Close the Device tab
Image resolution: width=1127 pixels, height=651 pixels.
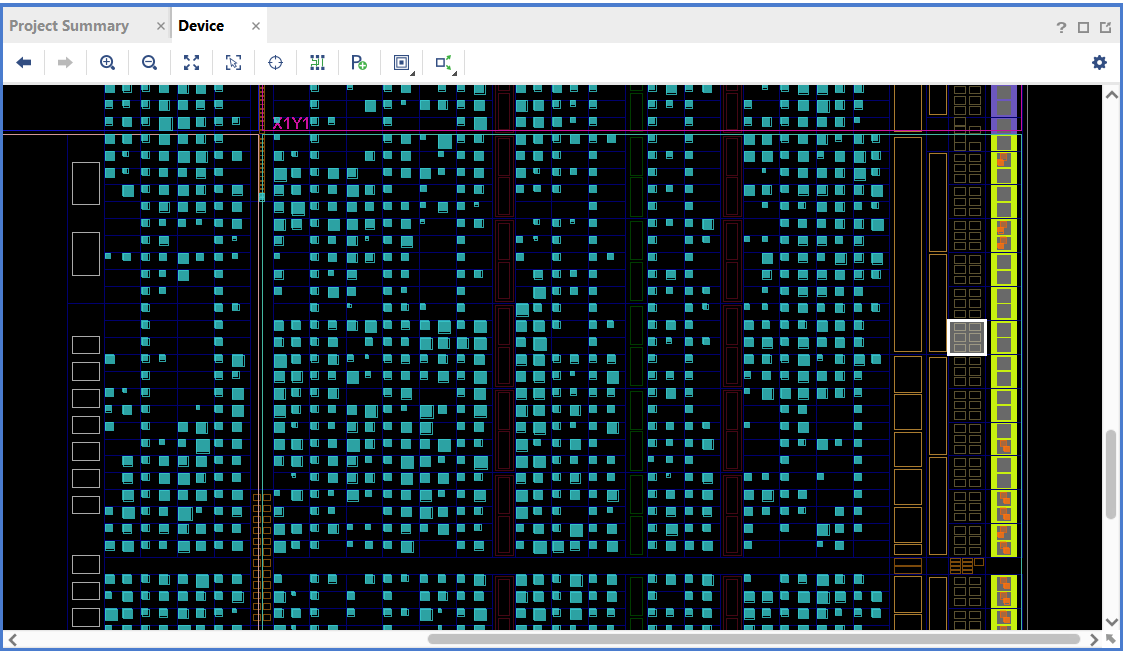pos(256,26)
